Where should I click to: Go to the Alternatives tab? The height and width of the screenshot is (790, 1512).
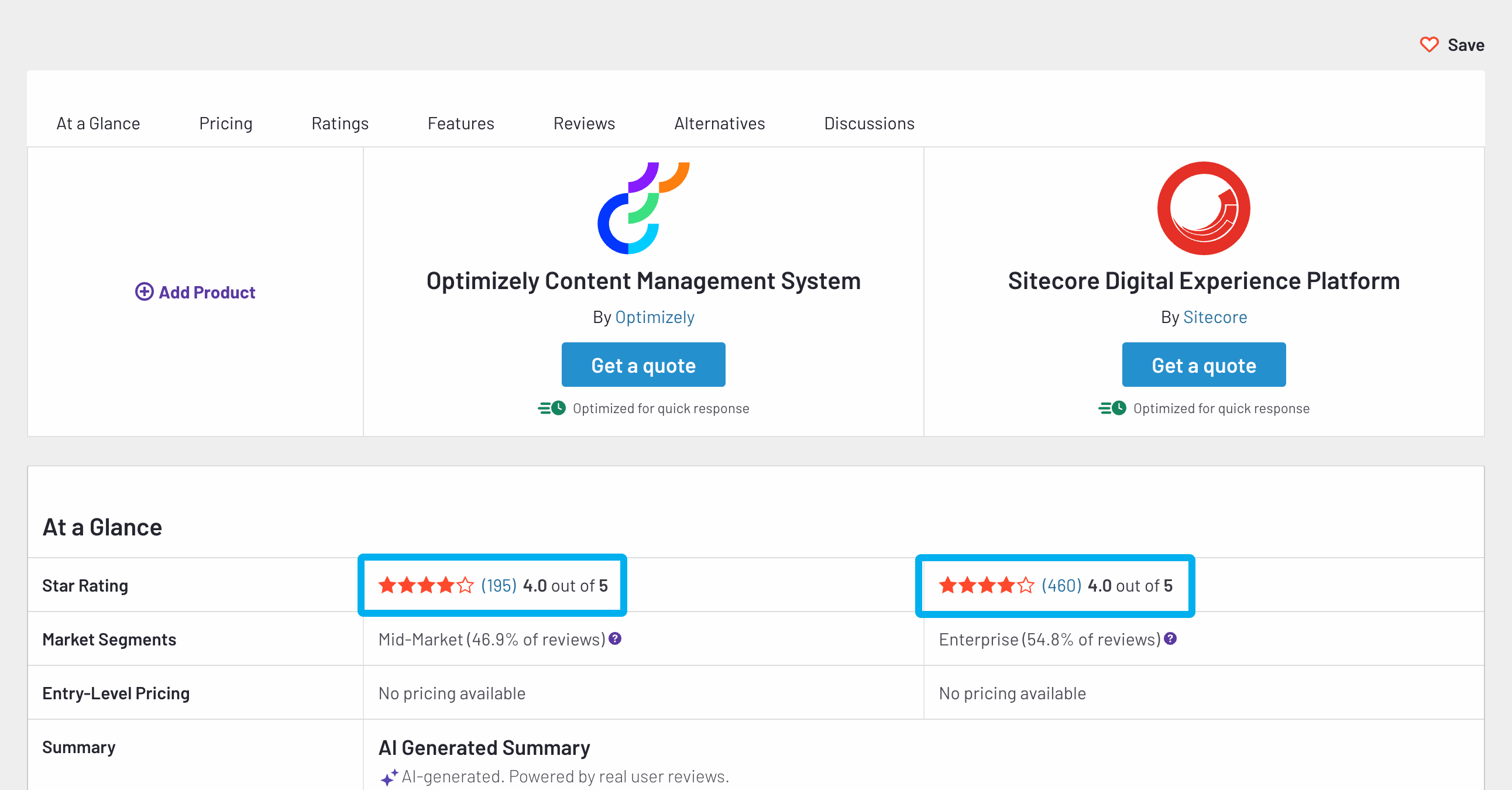[x=719, y=123]
